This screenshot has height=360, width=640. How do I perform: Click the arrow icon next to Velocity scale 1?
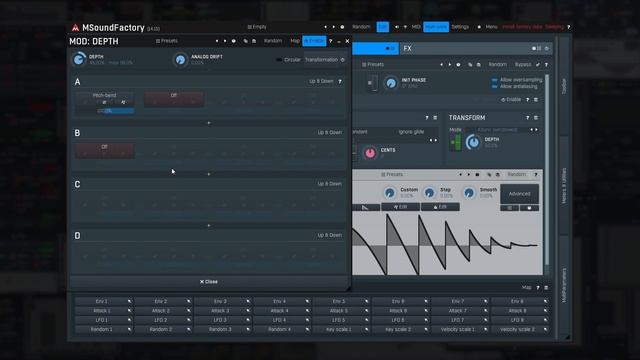pos(486,329)
